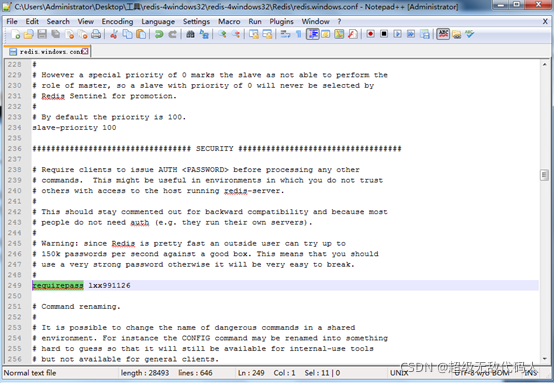Click line number 249 in the margin
Image resolution: width=554 pixels, height=383 pixels.
(x=14, y=285)
